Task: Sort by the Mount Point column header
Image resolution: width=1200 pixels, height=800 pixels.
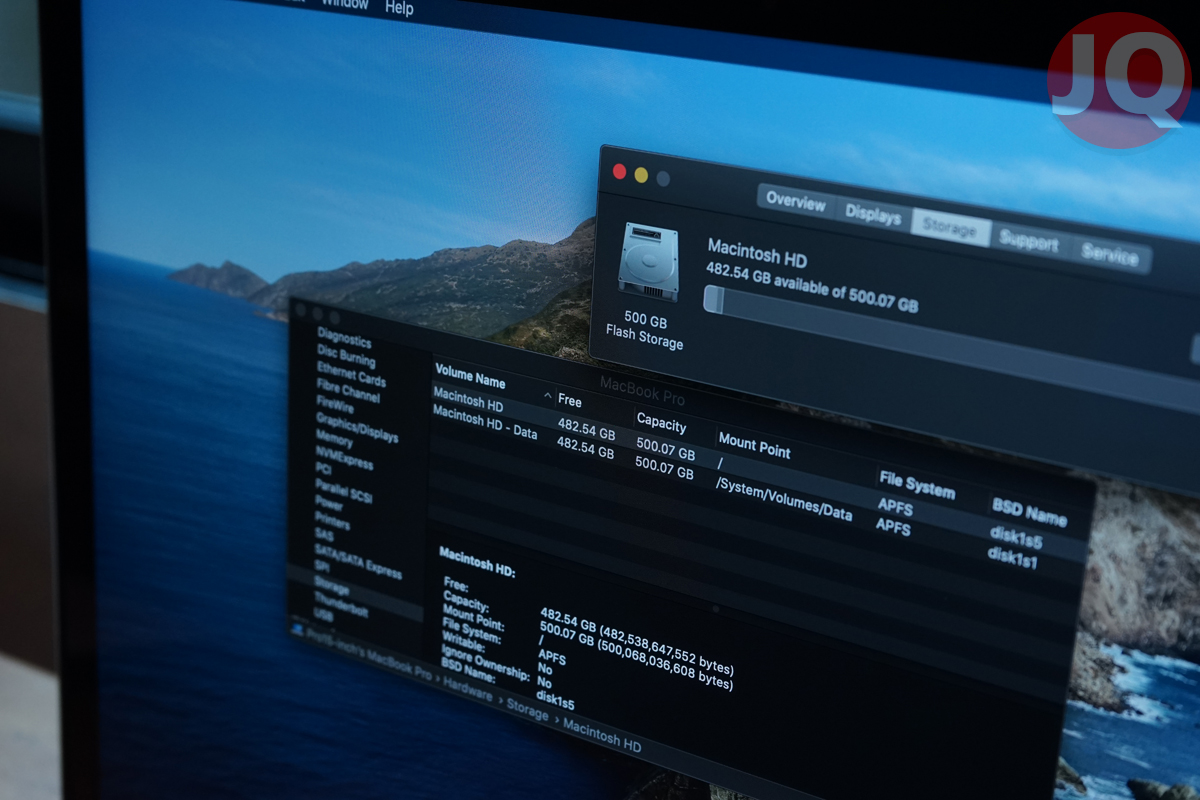Action: [754, 445]
